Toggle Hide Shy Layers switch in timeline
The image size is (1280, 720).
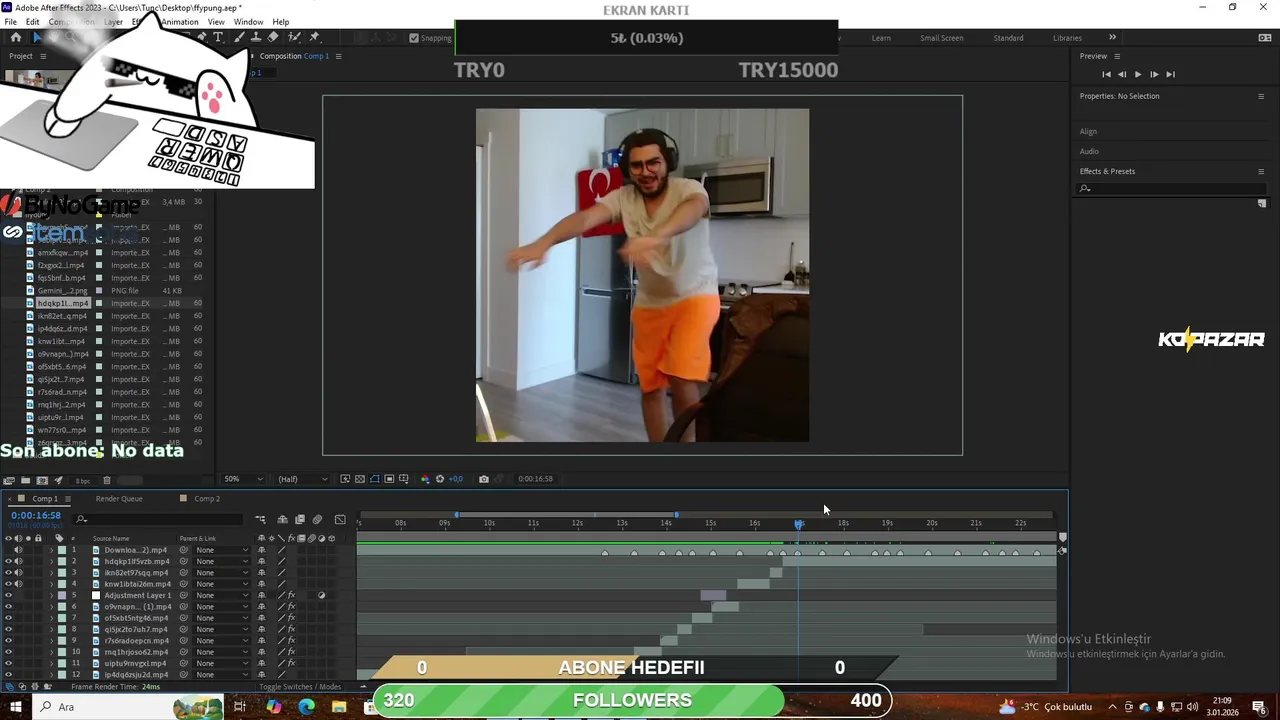coord(283,519)
